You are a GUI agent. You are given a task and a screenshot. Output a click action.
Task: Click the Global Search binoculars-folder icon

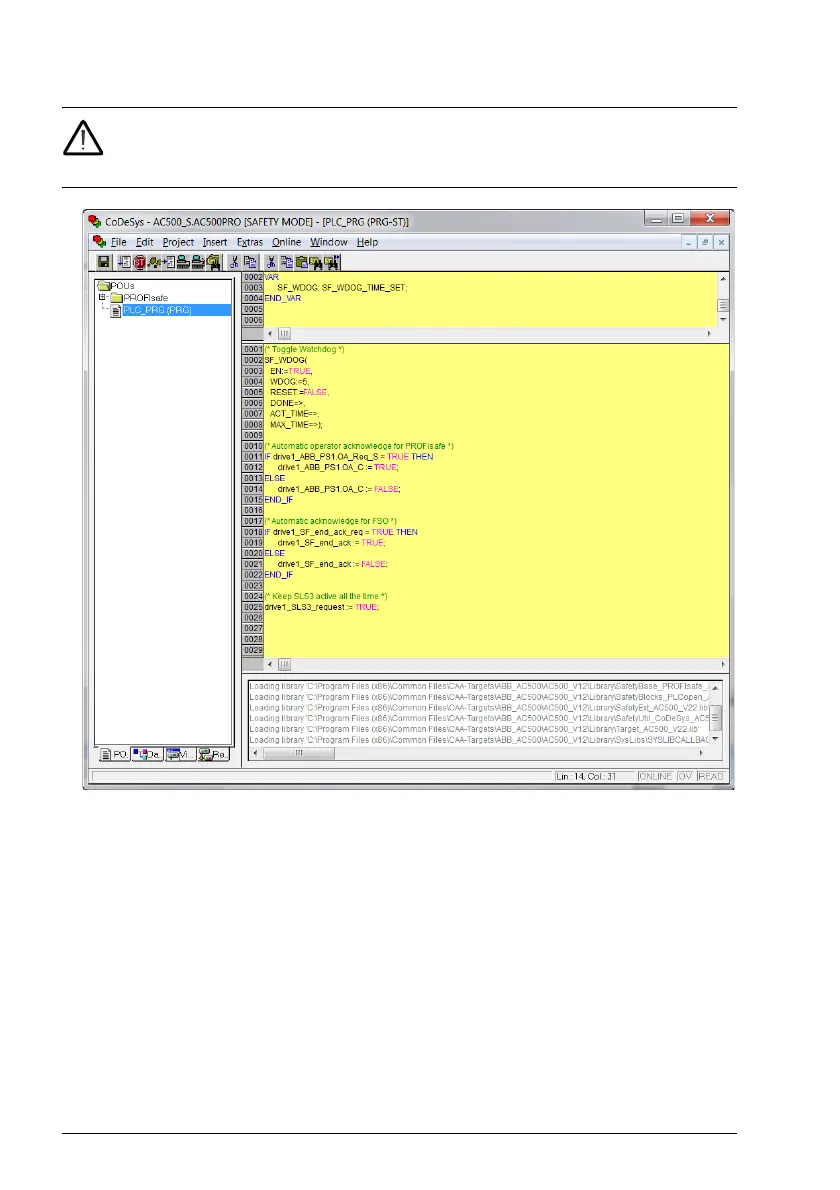[x=214, y=262]
